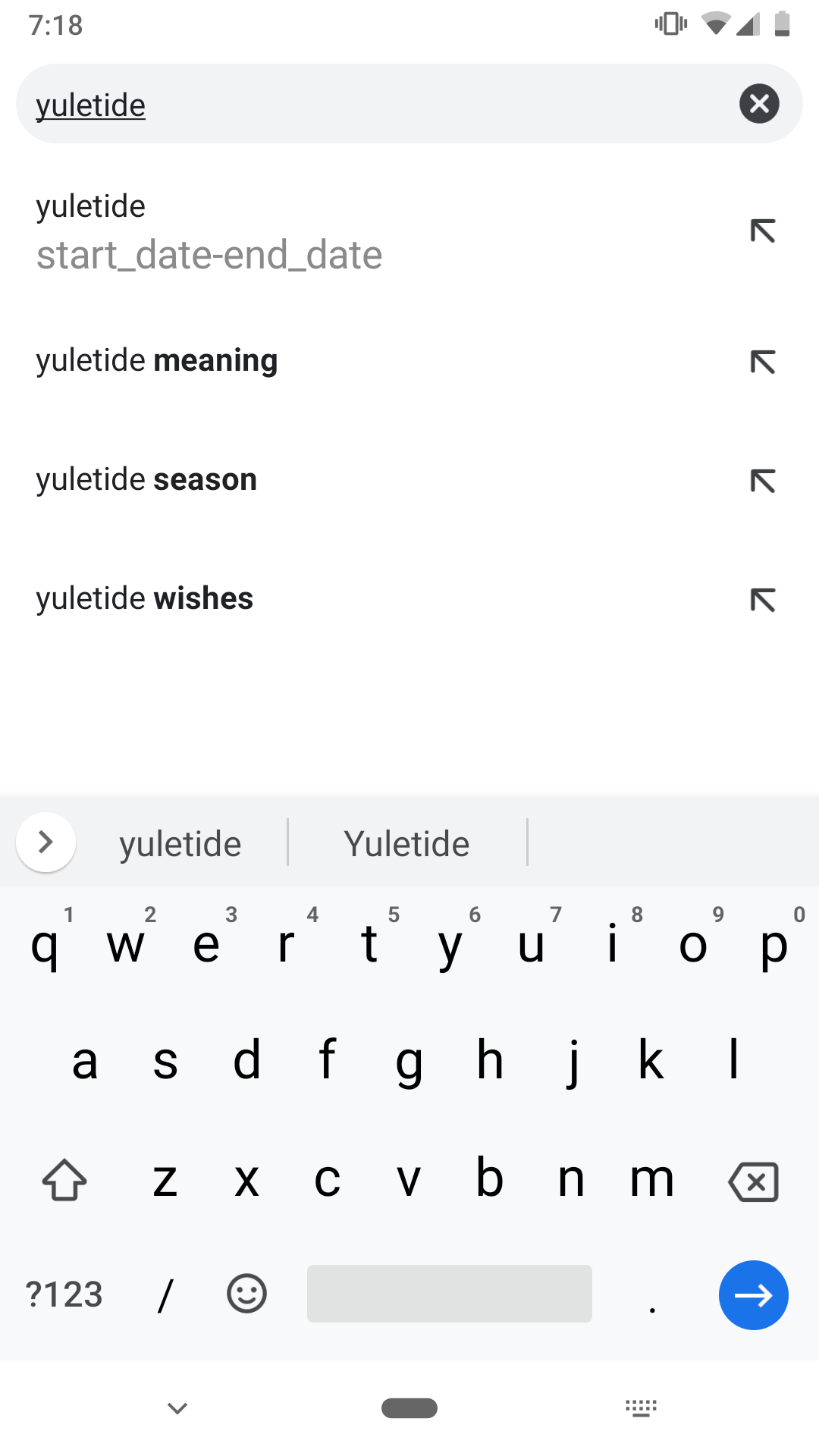
Task: Focus the yuletide search field
Action: point(379,104)
